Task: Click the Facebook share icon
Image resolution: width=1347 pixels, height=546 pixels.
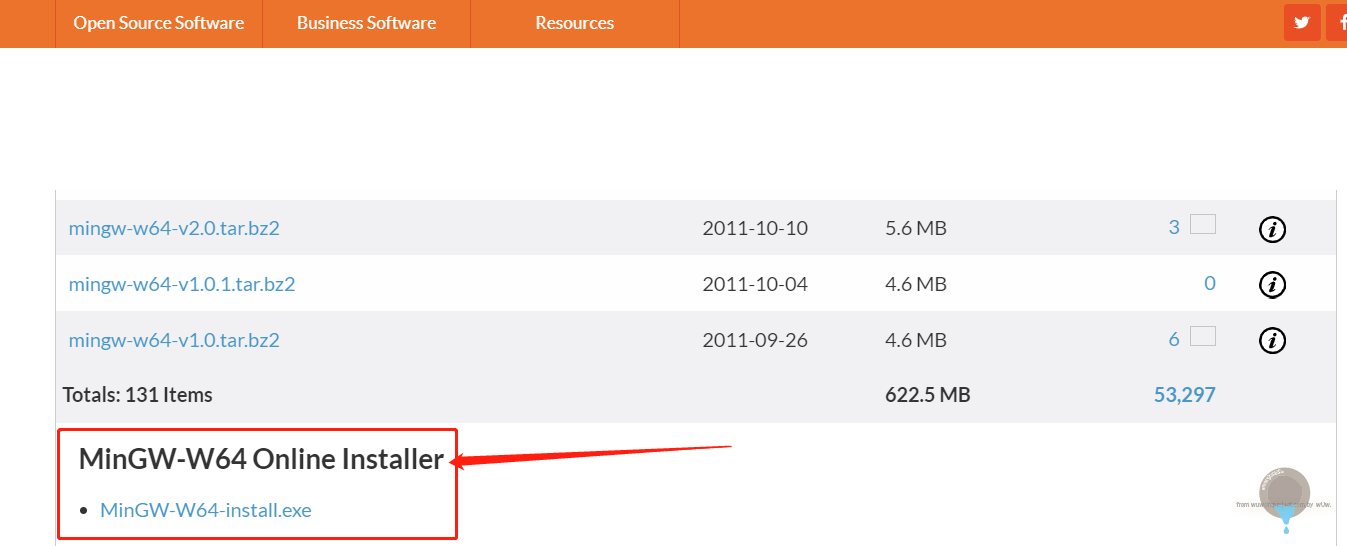Action: pos(1338,23)
